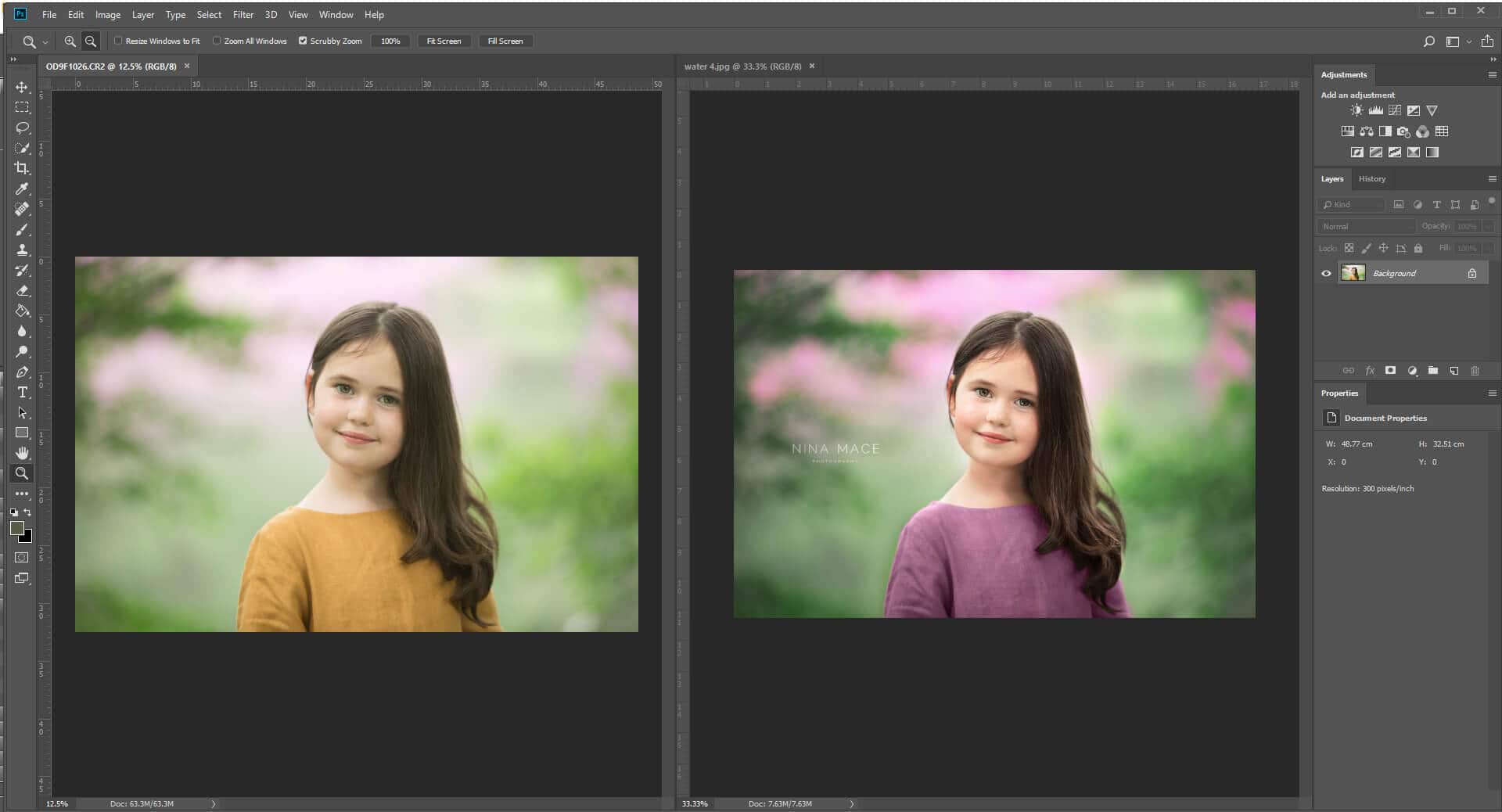Select the Hand tool
This screenshot has height=812, width=1502.
coord(22,453)
